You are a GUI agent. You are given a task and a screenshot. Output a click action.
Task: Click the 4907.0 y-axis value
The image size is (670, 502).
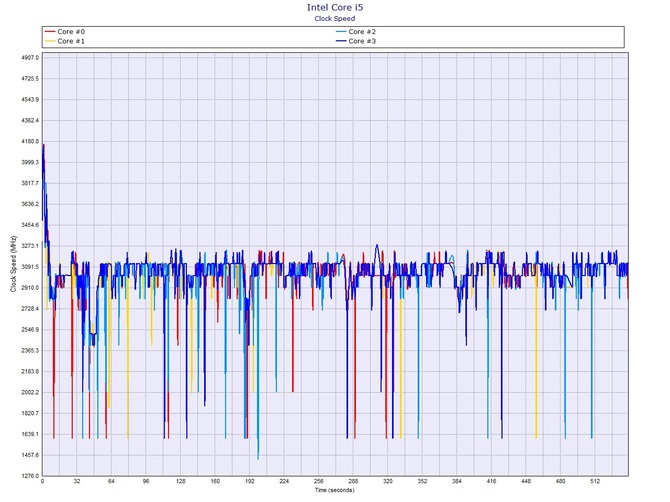pos(30,58)
